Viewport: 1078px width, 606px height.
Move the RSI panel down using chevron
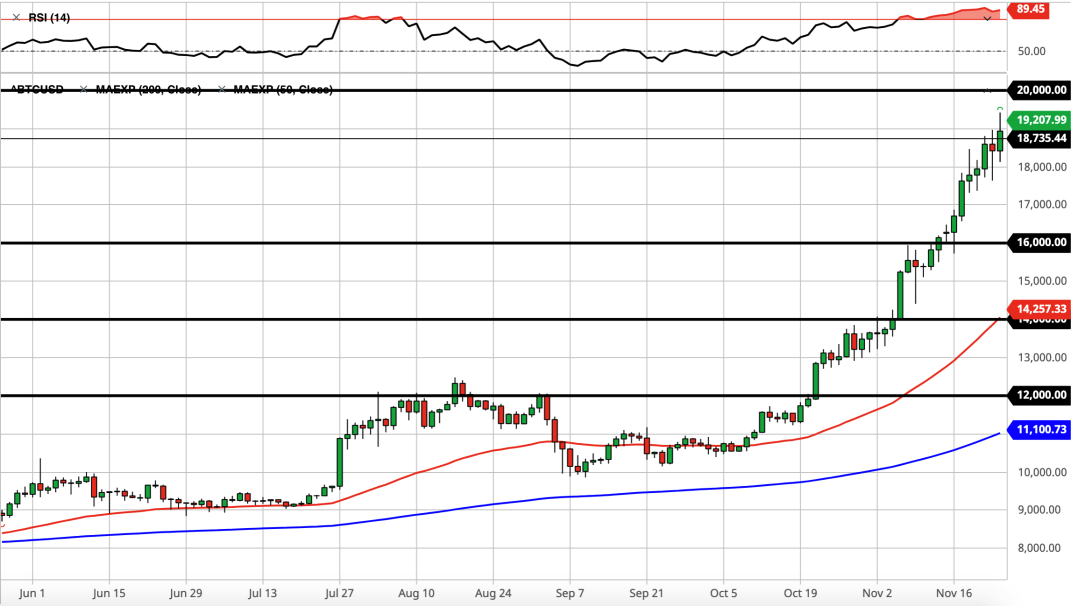(x=987, y=19)
